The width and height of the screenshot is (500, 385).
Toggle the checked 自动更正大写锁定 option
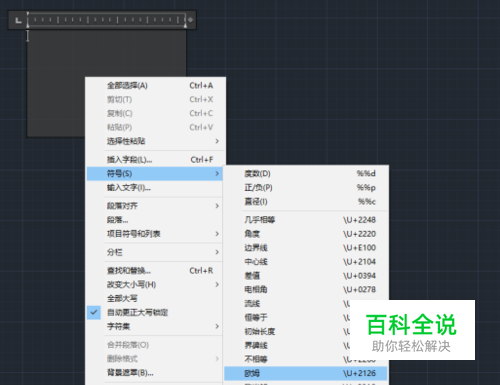click(155, 313)
